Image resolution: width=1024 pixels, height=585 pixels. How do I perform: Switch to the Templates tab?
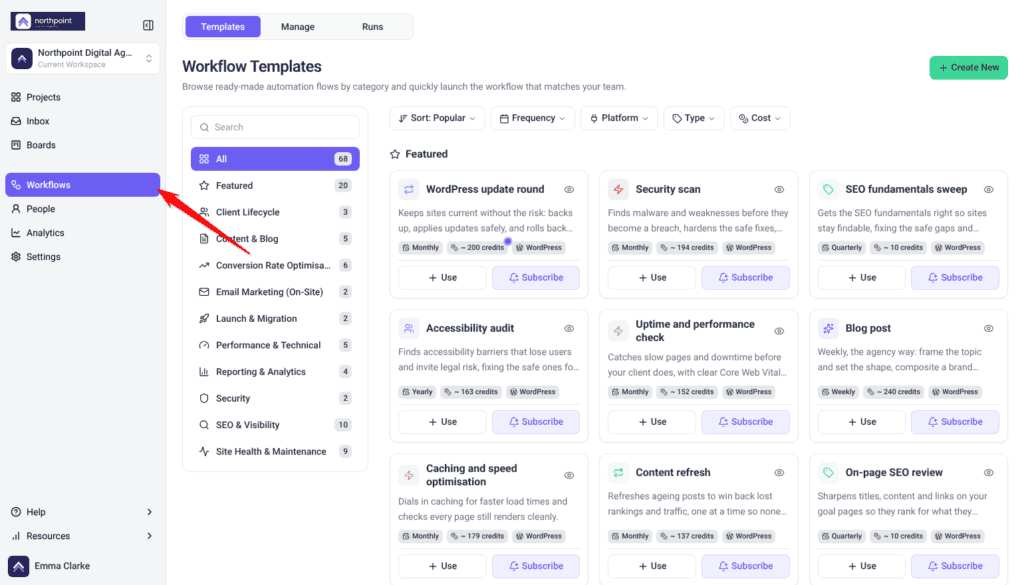(x=223, y=27)
